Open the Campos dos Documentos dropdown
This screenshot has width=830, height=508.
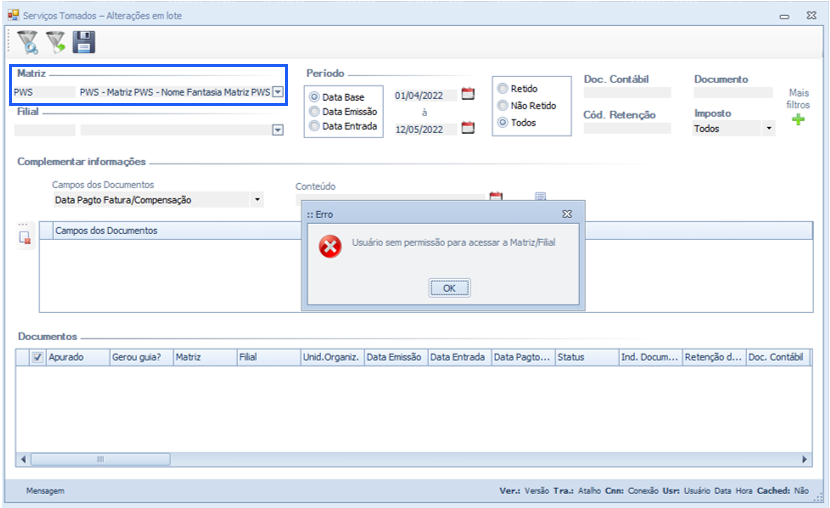[x=257, y=200]
